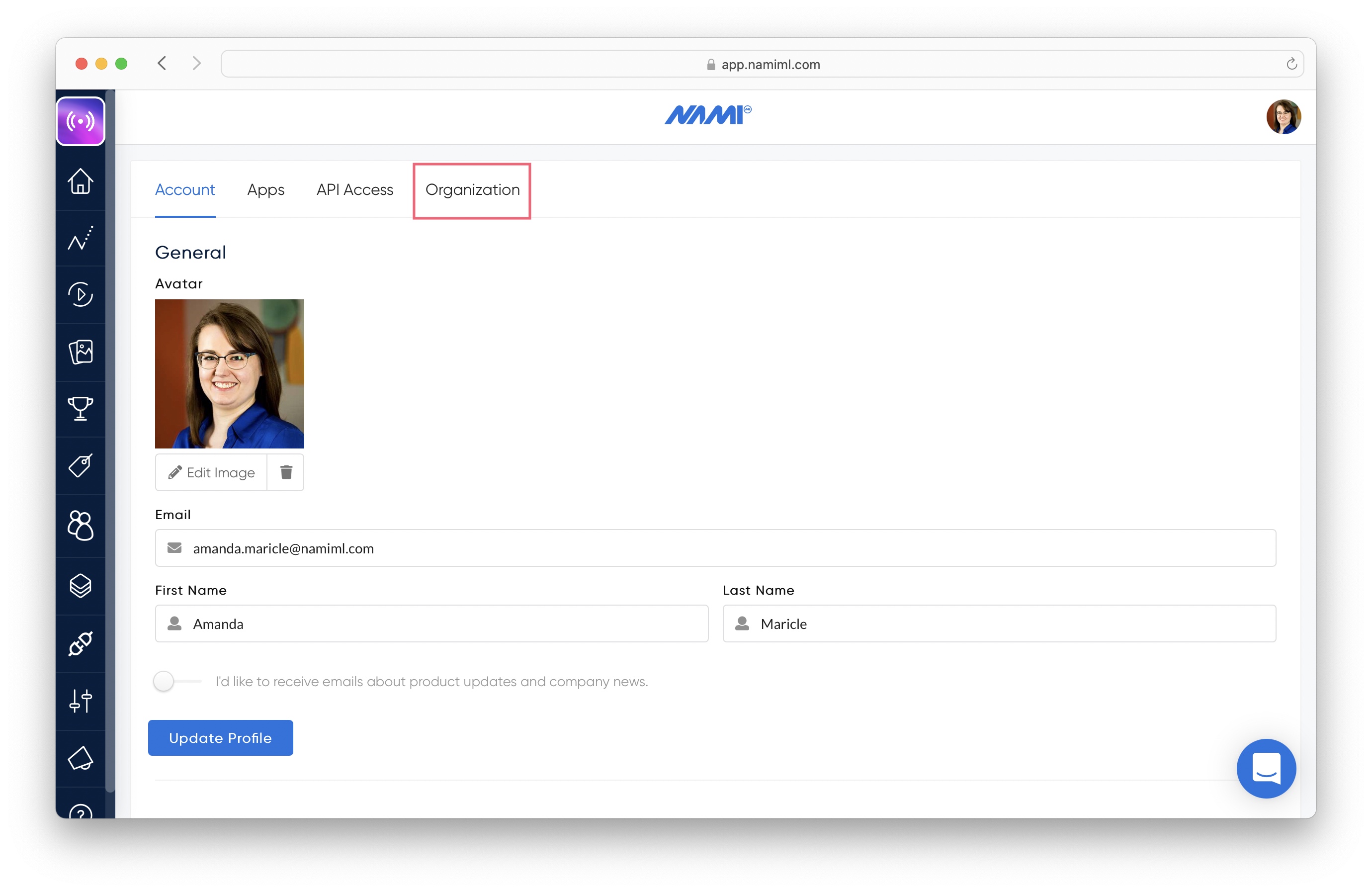Delete avatar with trash icon
Screen dimensions: 1372x892
tap(286, 472)
